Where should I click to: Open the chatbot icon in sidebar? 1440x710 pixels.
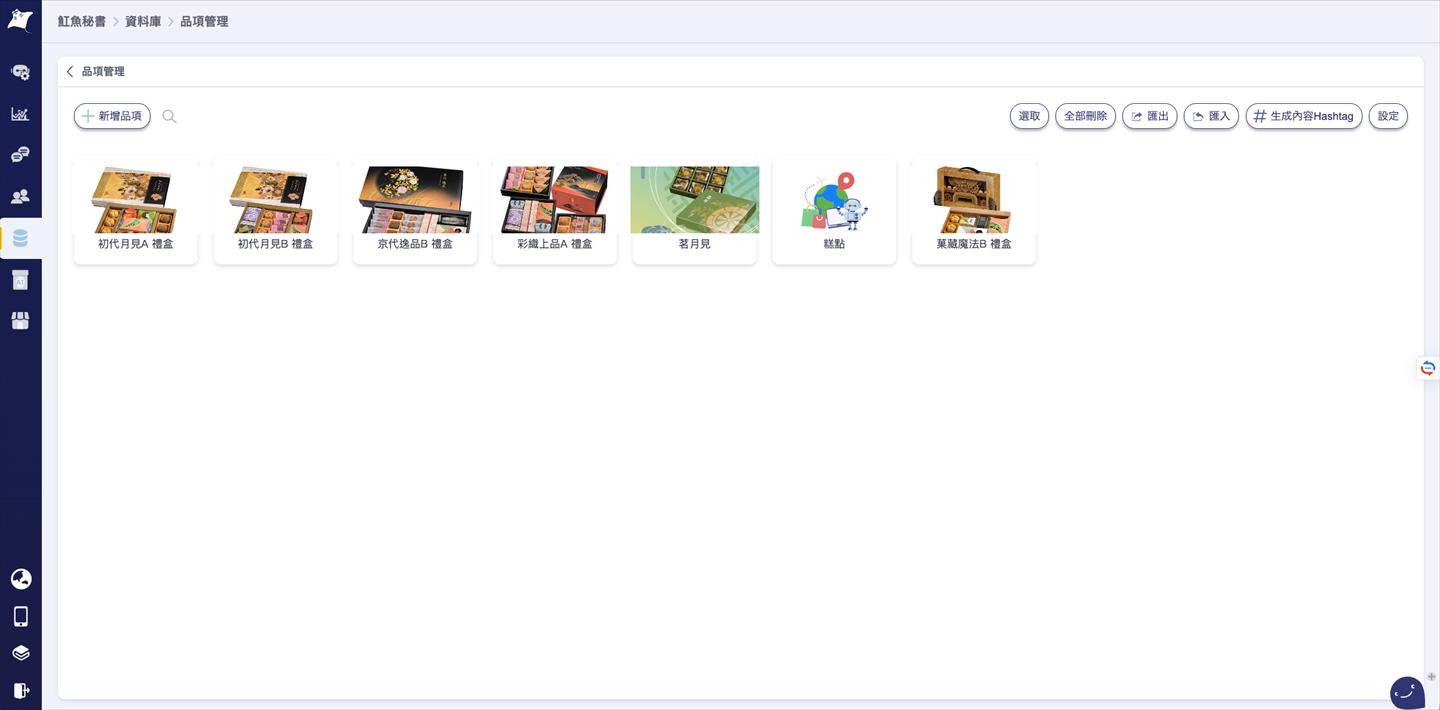(20, 72)
